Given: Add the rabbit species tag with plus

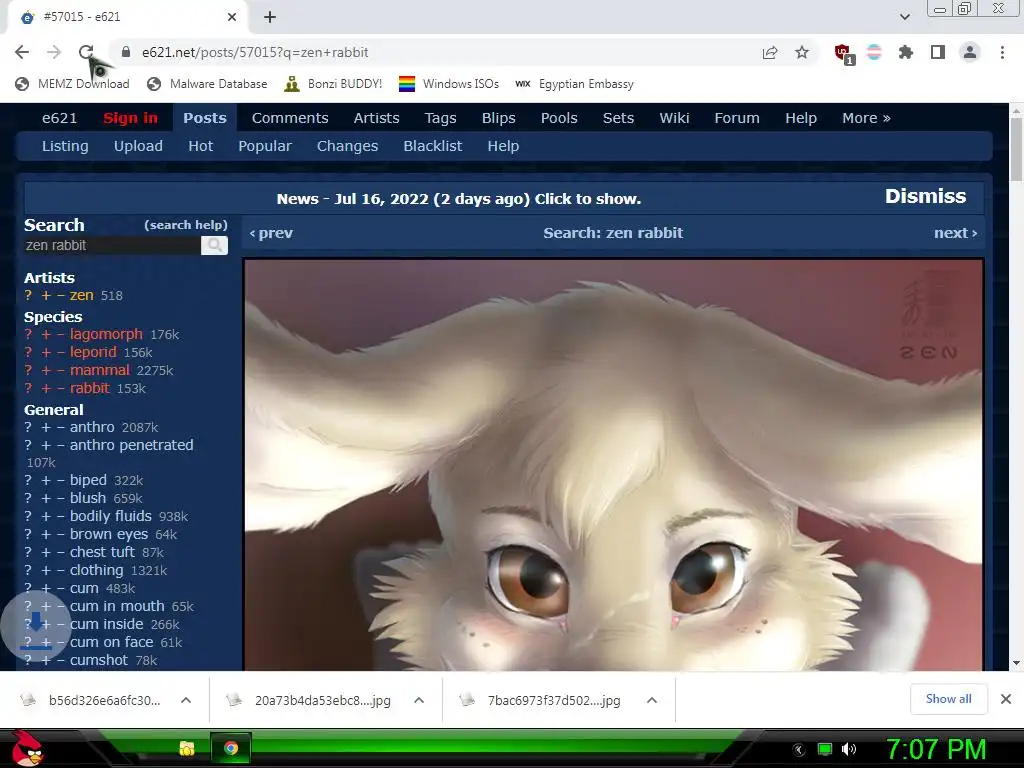Looking at the screenshot, I should pos(46,389).
